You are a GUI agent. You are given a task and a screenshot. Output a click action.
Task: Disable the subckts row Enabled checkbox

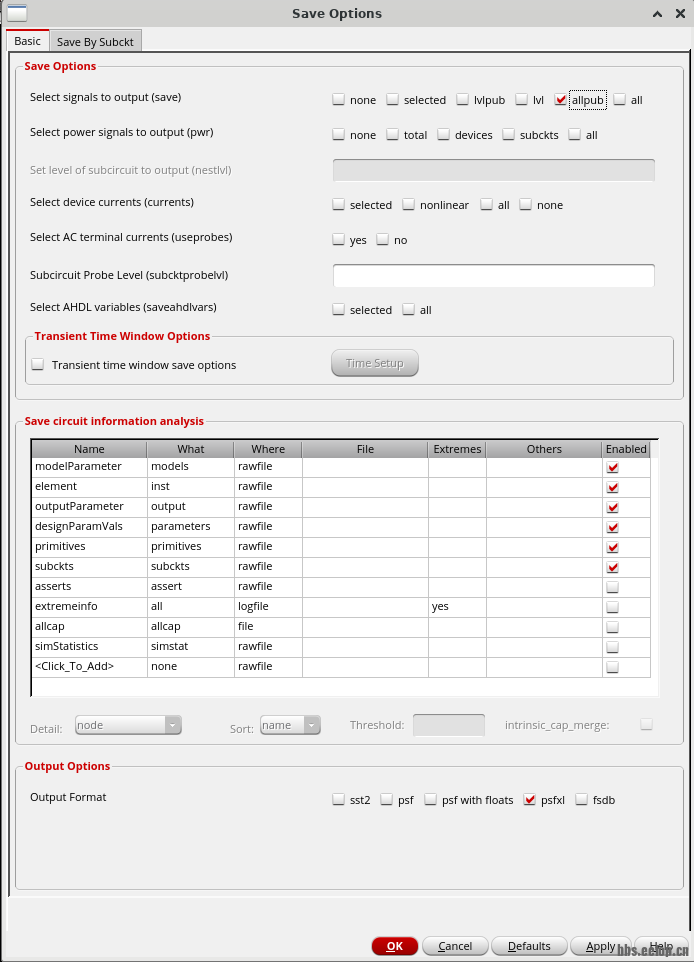612,567
